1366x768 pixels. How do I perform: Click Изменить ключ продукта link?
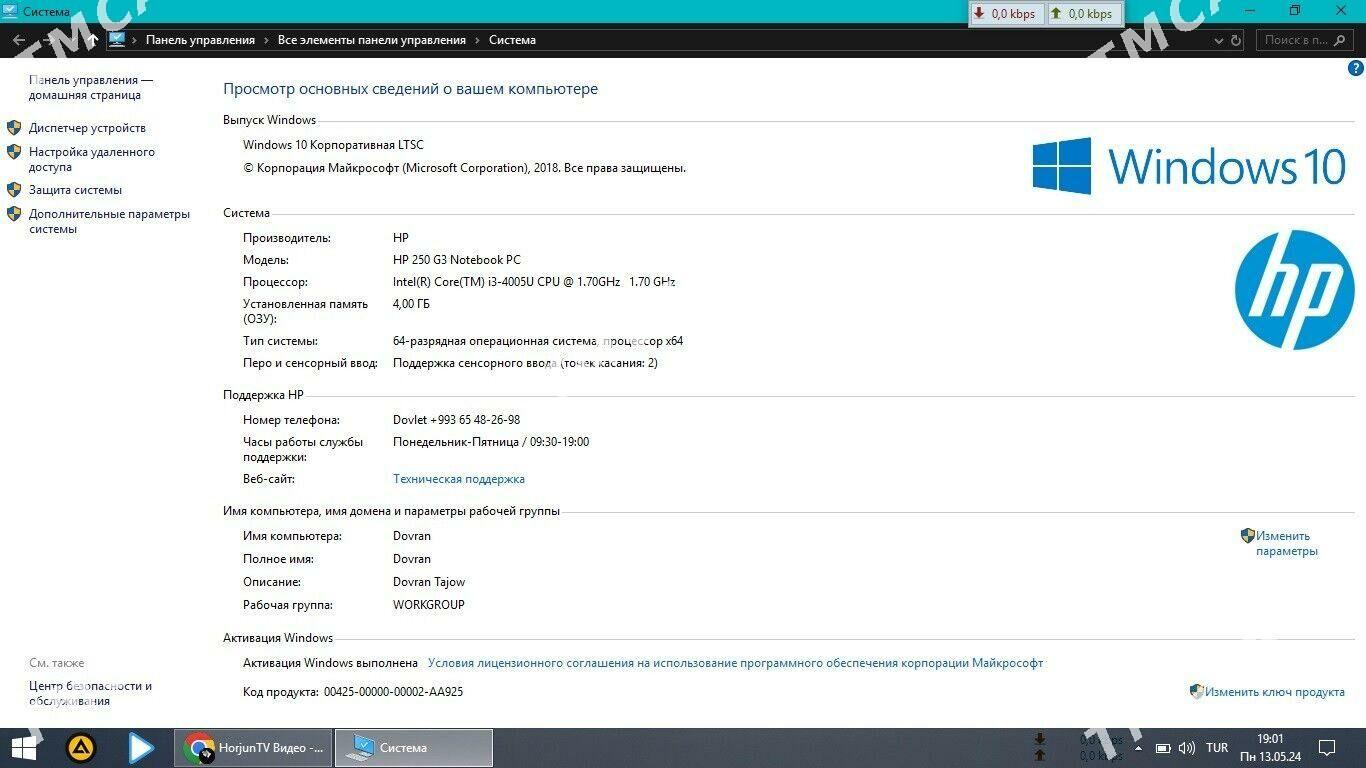point(1274,692)
